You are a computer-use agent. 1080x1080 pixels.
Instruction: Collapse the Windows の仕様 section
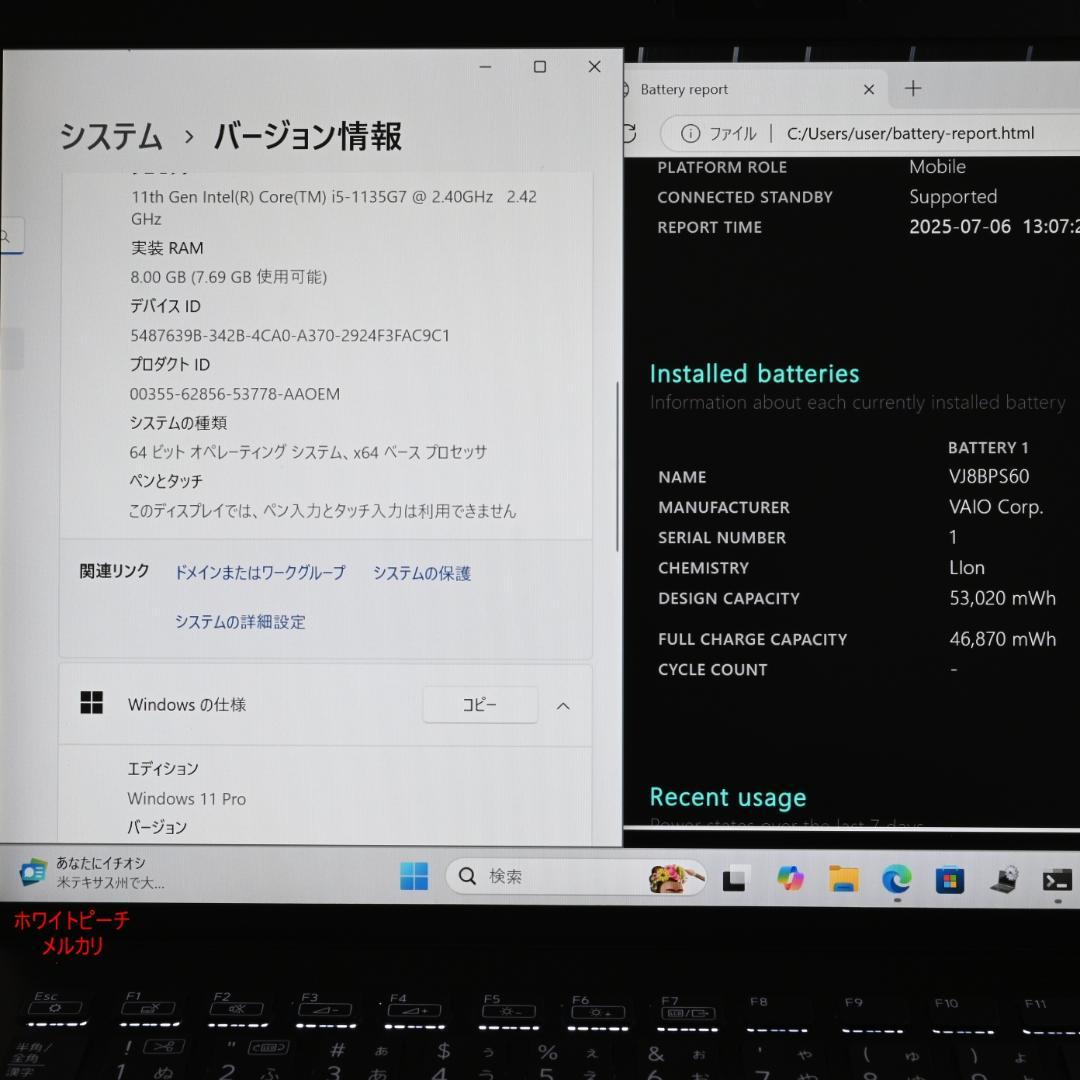pos(563,705)
